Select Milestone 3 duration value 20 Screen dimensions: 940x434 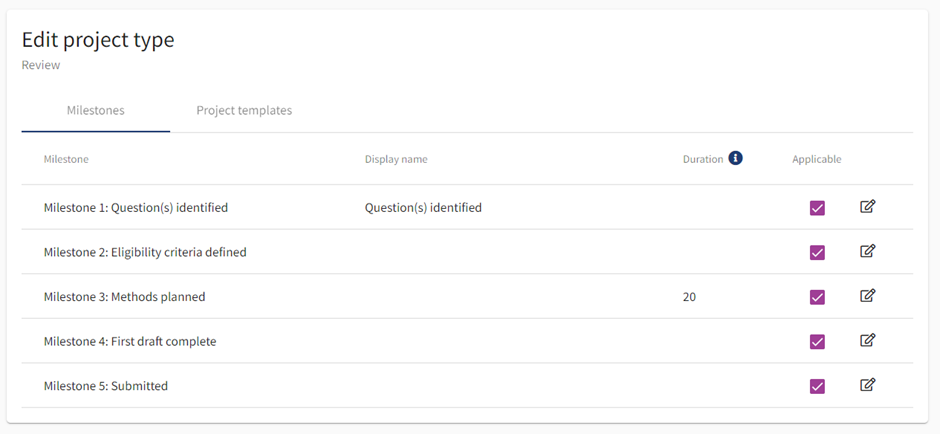(x=690, y=297)
